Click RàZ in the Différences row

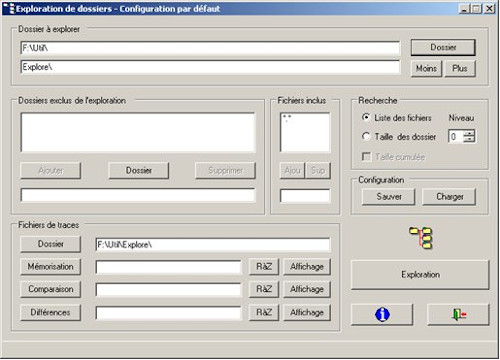click(x=264, y=312)
